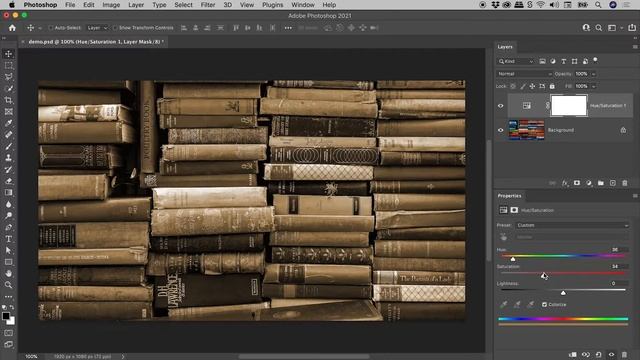Select the Crop tool
Screen dimensions: 640x360
tap(9, 100)
